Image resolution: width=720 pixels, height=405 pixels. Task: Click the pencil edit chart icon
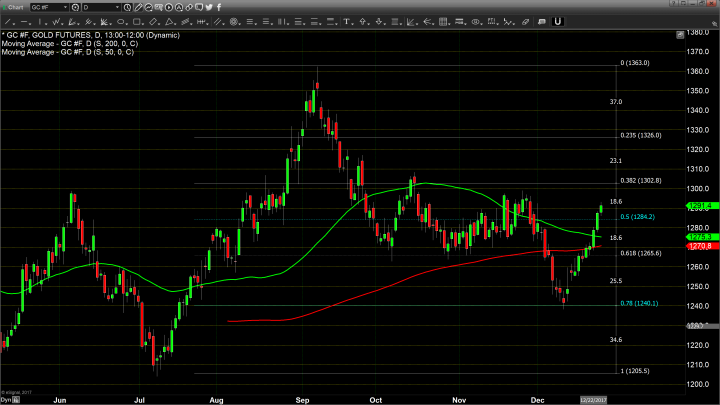point(138,7)
